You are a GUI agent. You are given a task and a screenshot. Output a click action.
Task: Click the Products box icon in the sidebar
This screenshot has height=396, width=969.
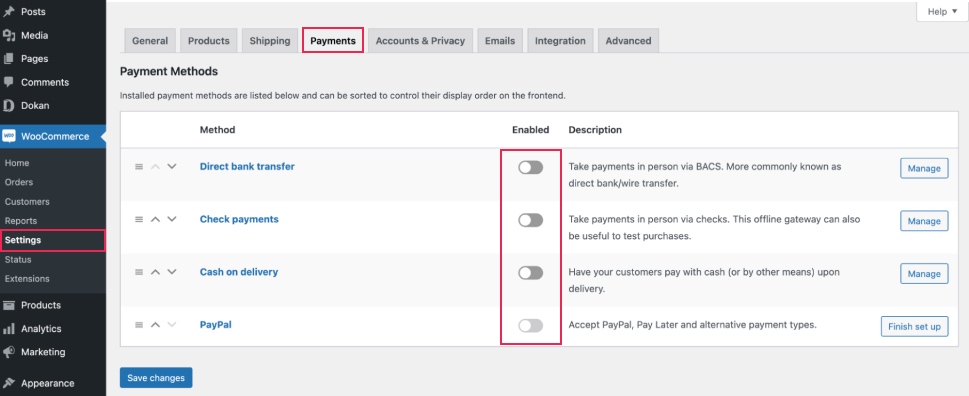pos(9,305)
